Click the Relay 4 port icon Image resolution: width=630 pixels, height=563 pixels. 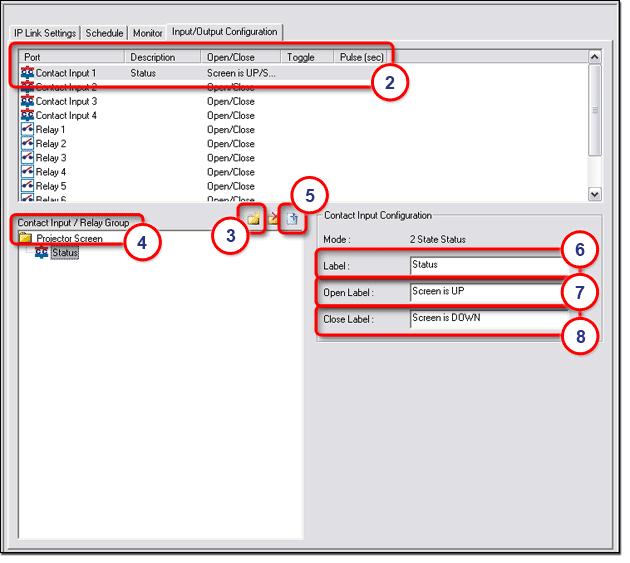27,172
